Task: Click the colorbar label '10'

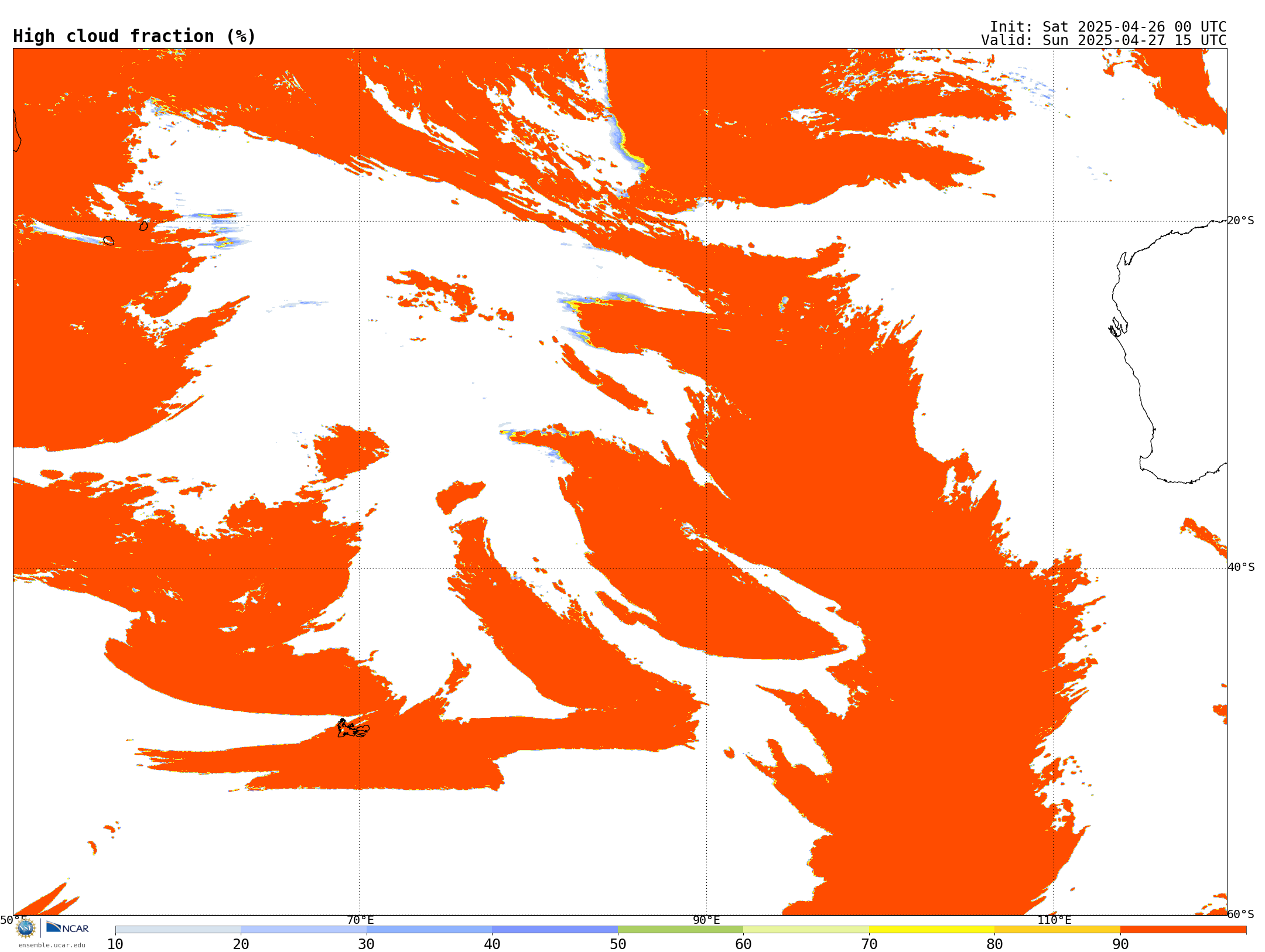Action: click(115, 944)
